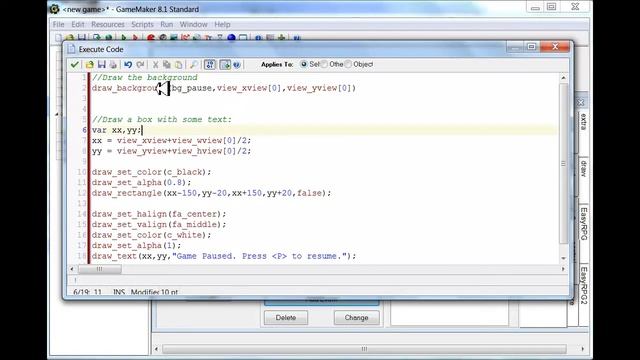This screenshot has width=640, height=360.
Task: Click code editor vertical scrollbar down arrow
Action: pos(563,258)
